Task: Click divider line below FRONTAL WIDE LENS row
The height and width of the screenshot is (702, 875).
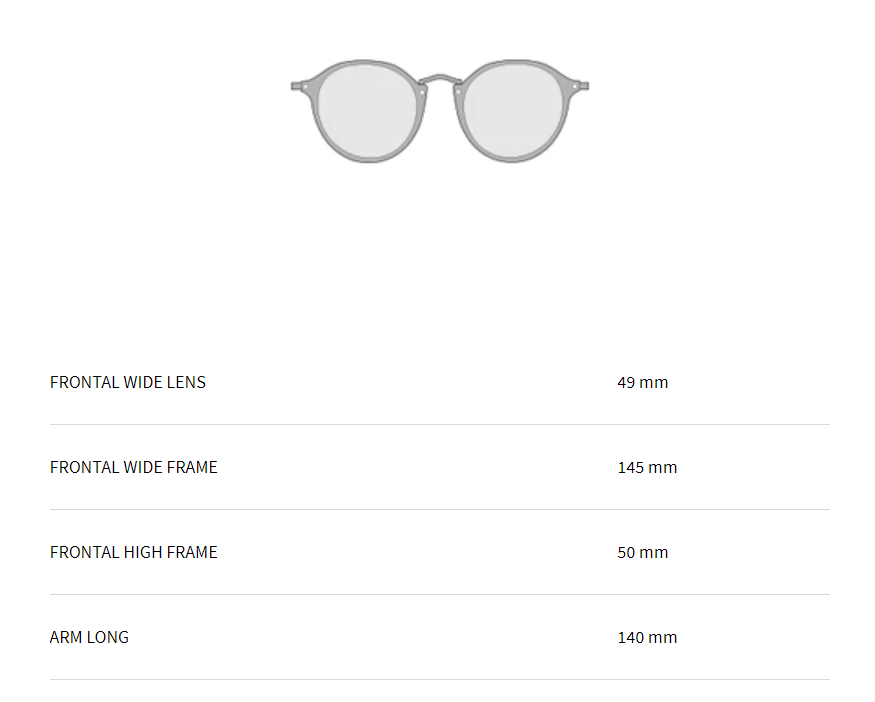Action: pos(440,424)
